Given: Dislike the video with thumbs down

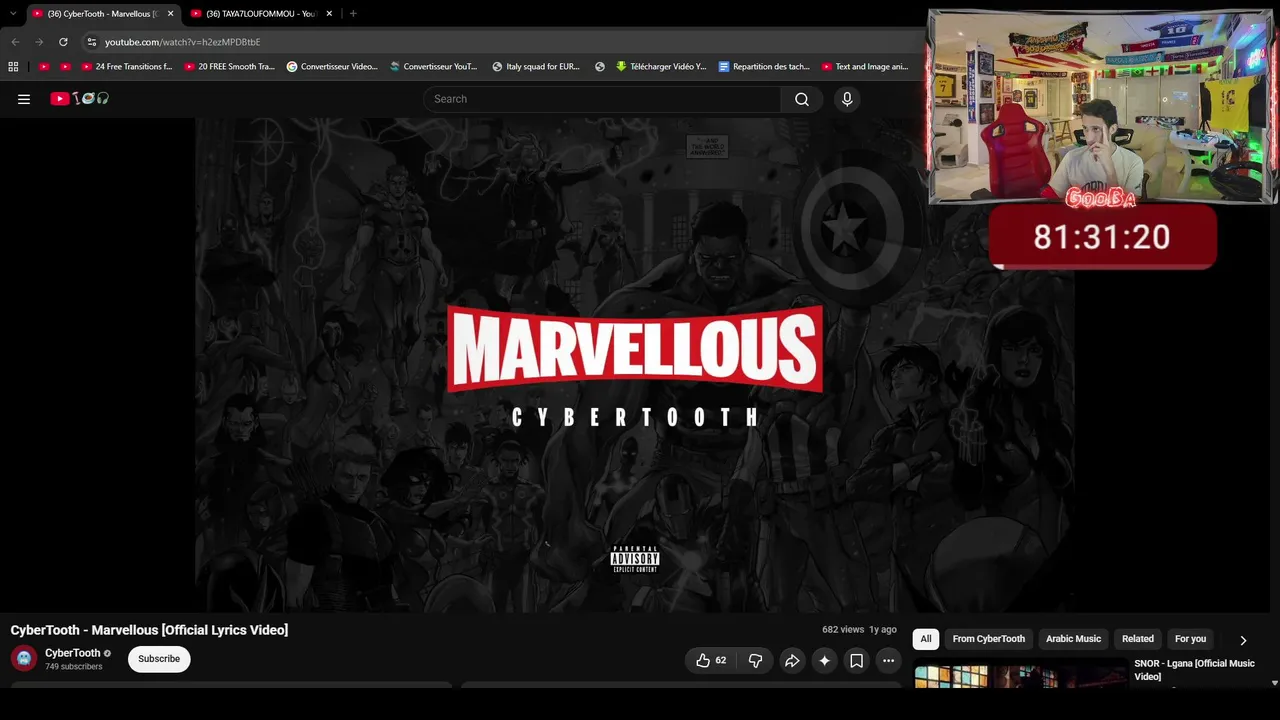Looking at the screenshot, I should pyautogui.click(x=756, y=660).
